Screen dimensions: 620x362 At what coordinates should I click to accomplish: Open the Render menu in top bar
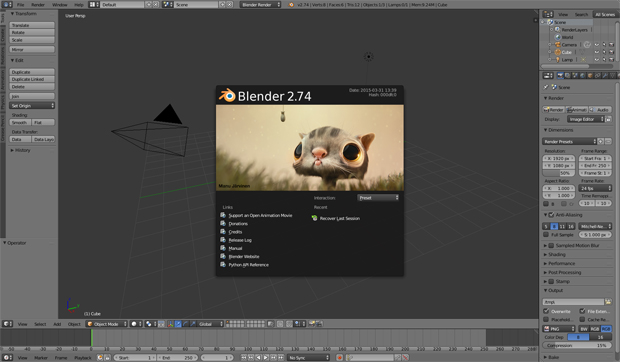pos(38,5)
